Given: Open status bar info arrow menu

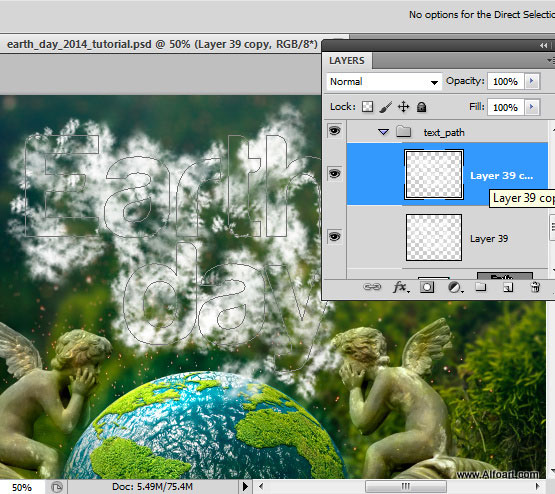Looking at the screenshot, I should click(x=245, y=486).
